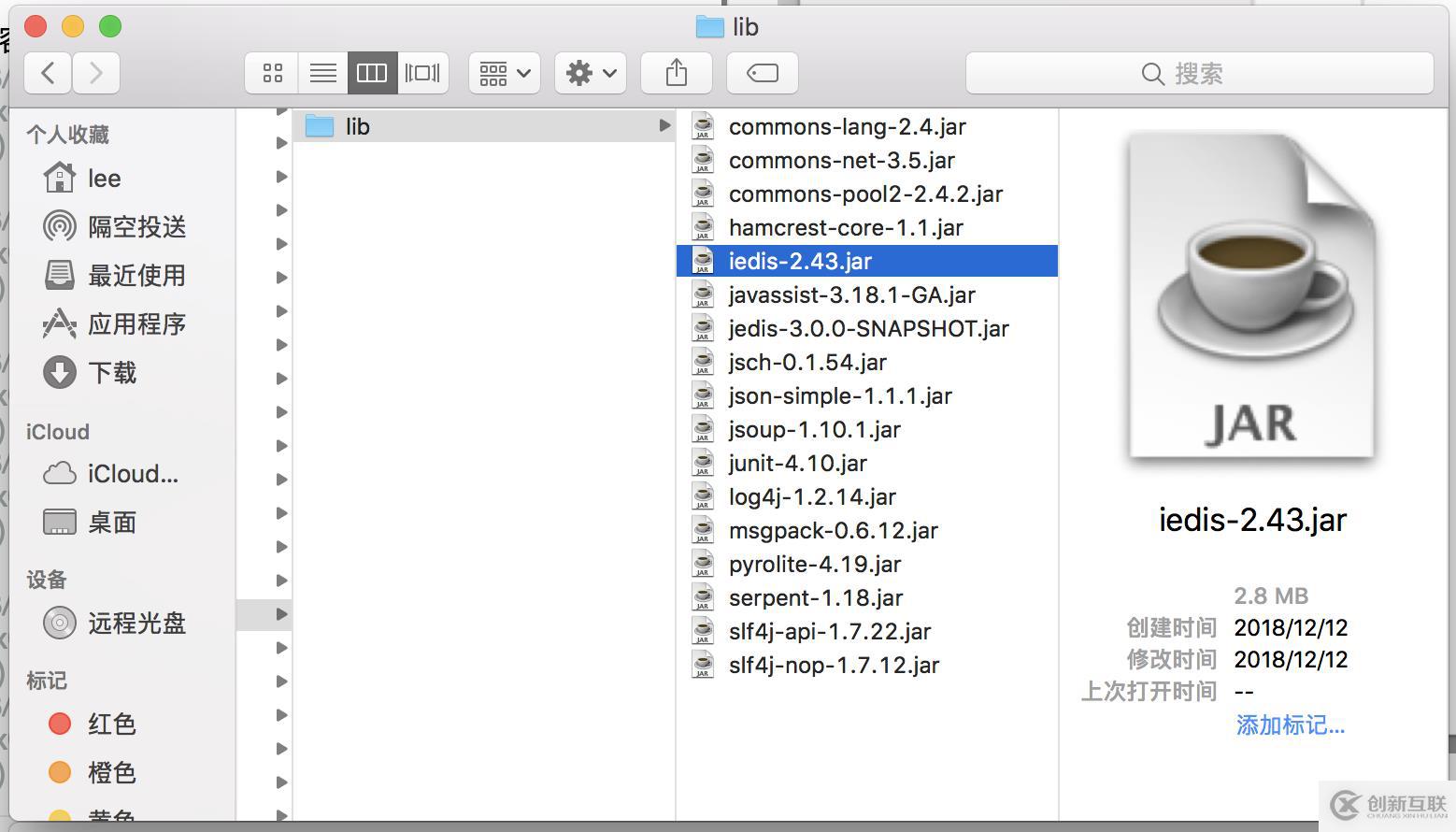
Task: Switch to list view
Action: (x=323, y=73)
